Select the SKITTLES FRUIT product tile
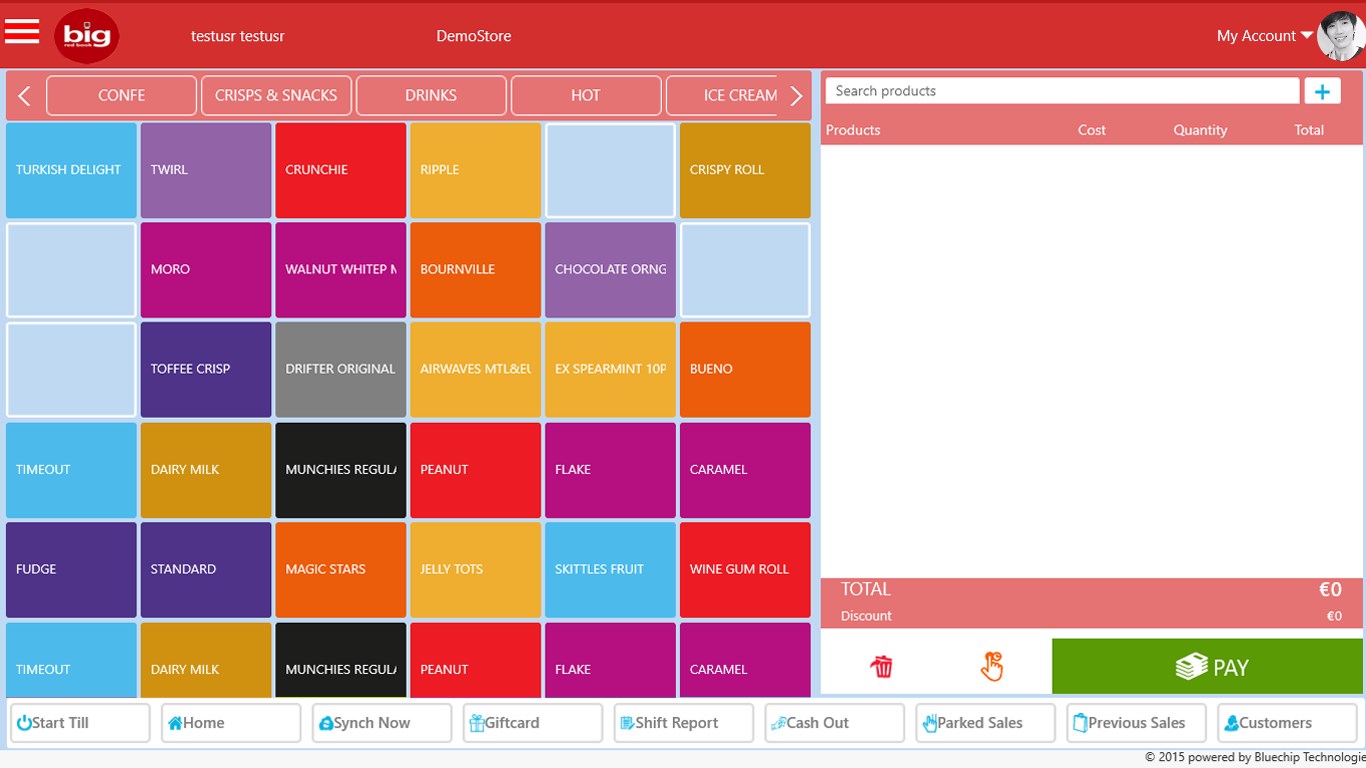 (x=610, y=570)
